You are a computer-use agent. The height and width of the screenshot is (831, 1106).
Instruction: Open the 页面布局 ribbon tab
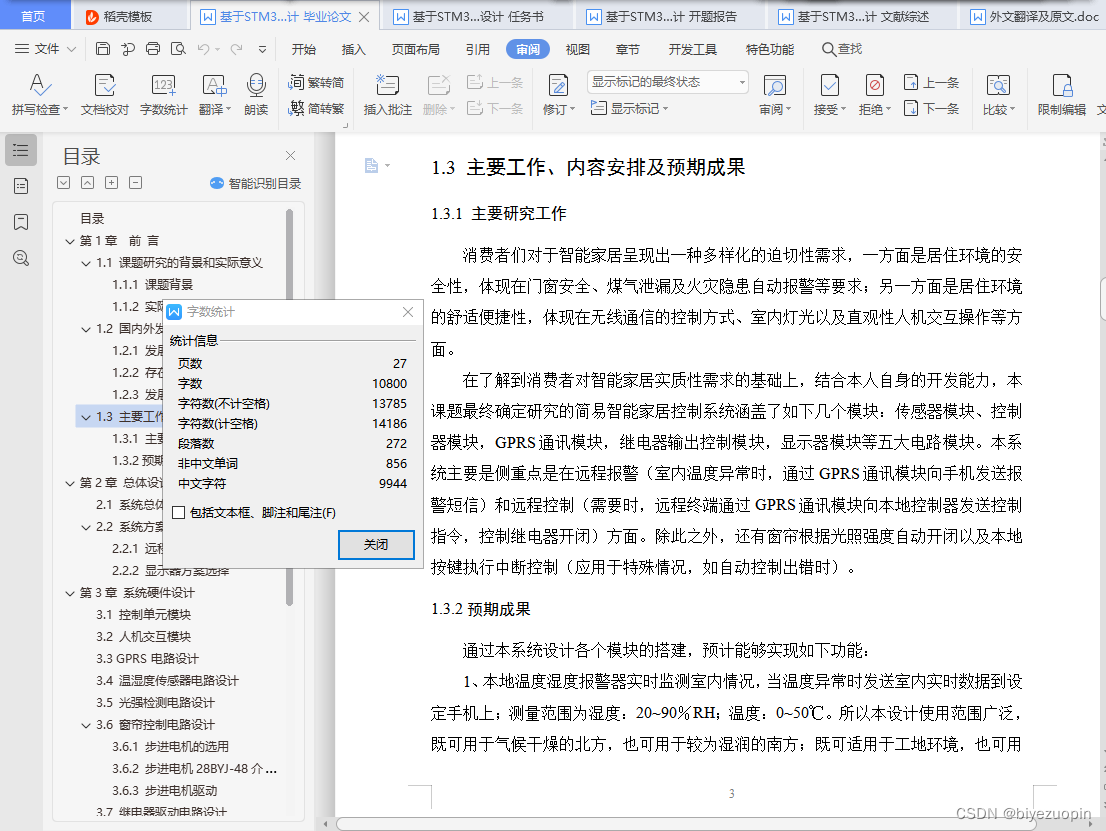[415, 49]
